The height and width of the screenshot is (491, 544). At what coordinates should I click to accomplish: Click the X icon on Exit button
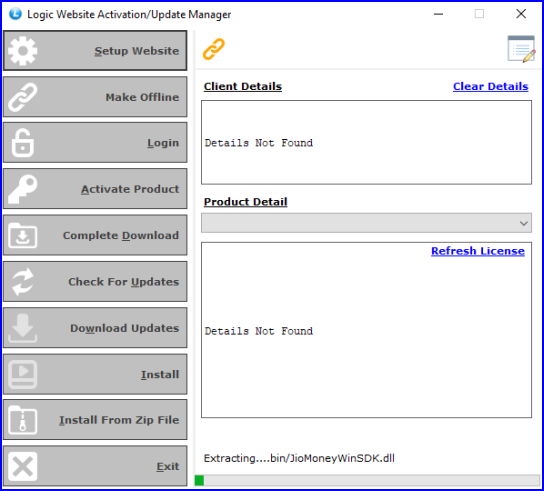tap(23, 466)
